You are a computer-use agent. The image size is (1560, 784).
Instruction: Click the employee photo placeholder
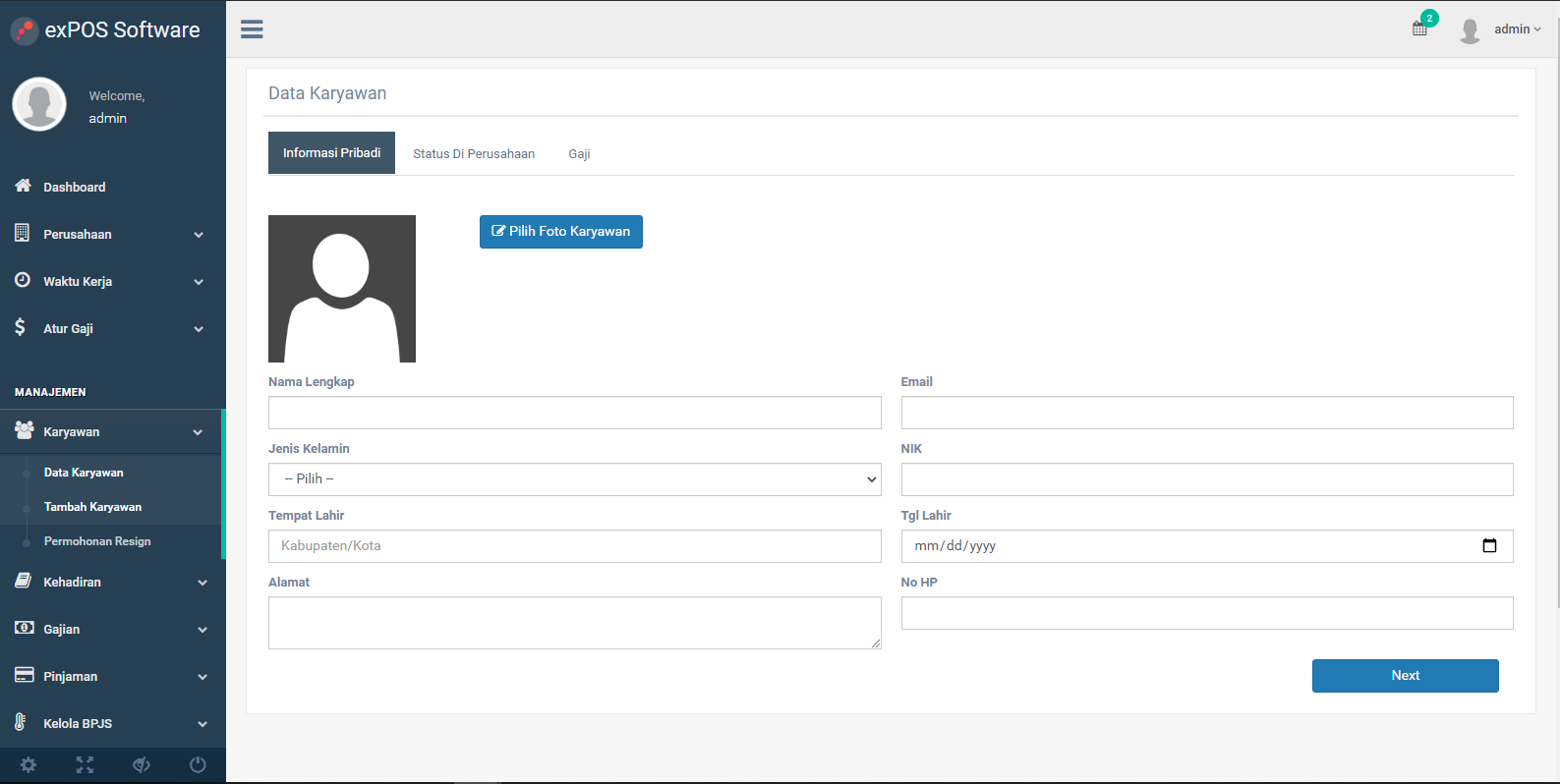pyautogui.click(x=342, y=289)
